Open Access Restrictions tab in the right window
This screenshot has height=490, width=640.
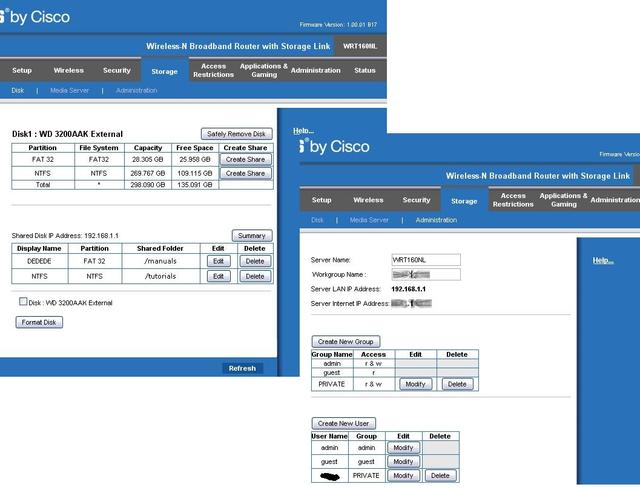click(x=513, y=200)
